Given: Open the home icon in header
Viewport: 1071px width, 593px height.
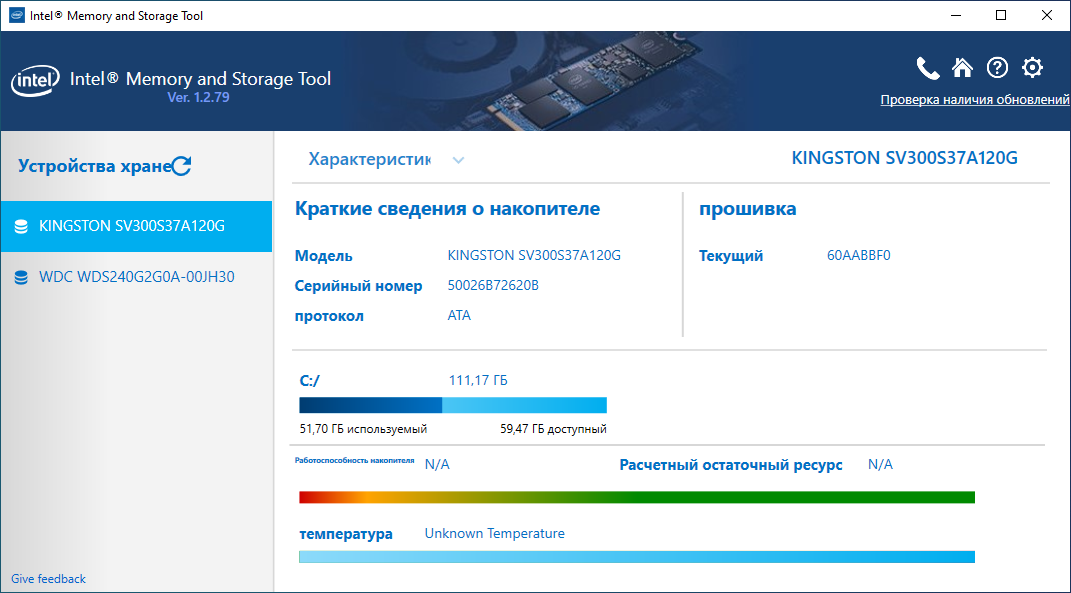Looking at the screenshot, I should [x=962, y=68].
